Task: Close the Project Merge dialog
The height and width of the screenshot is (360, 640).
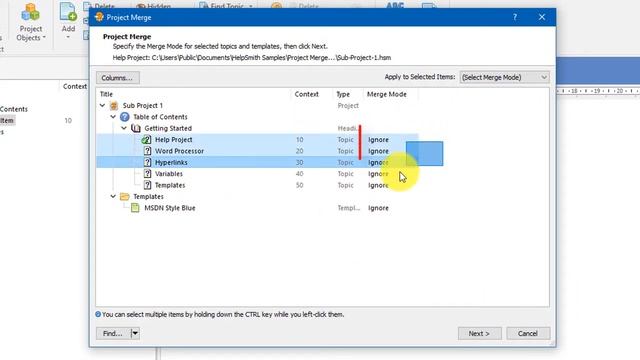Action: (542, 17)
